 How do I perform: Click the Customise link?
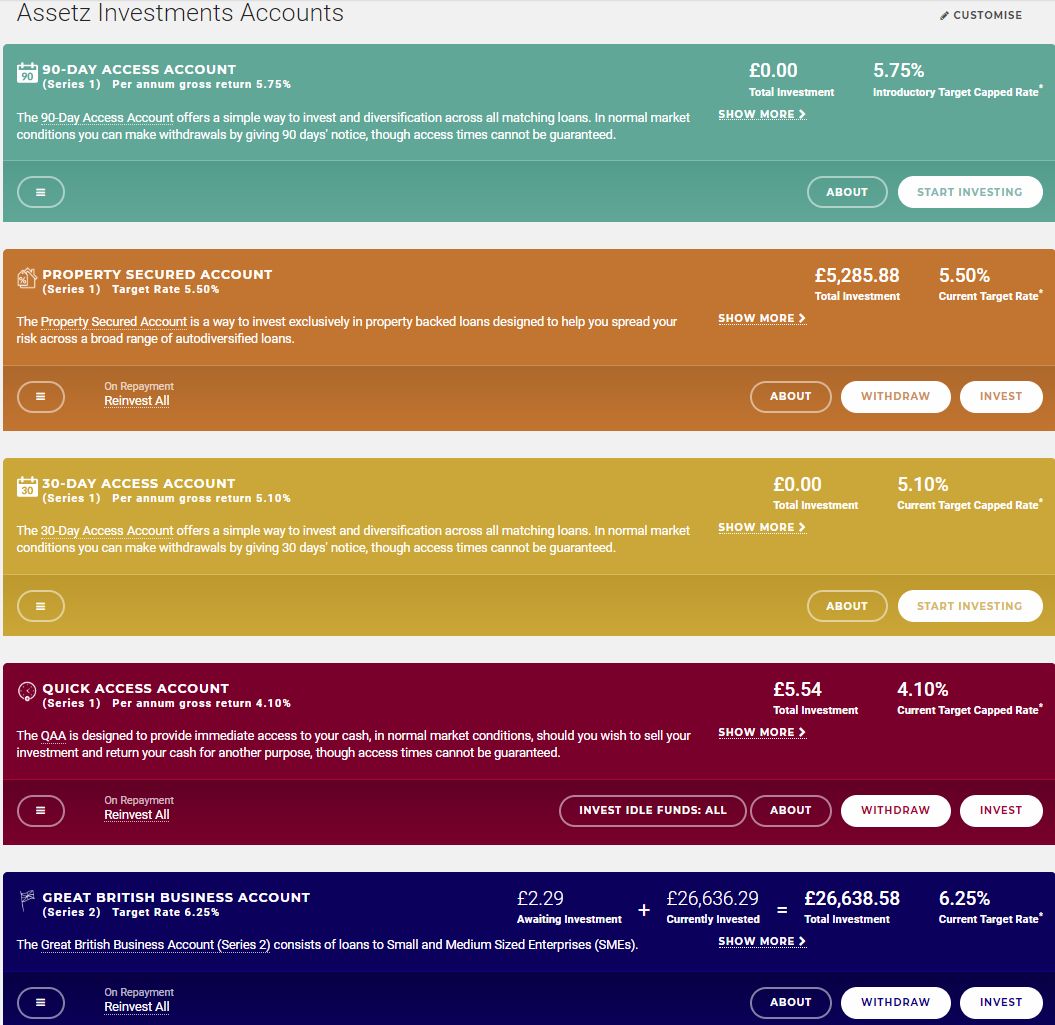(x=980, y=15)
